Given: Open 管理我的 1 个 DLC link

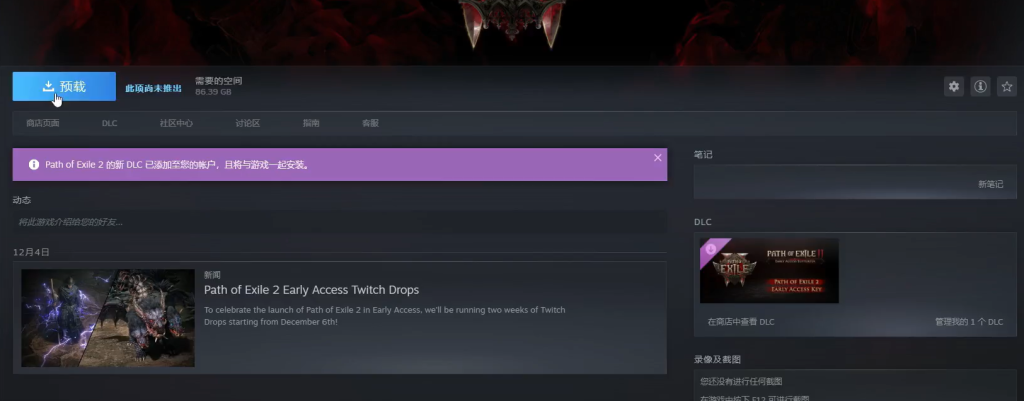Looking at the screenshot, I should [x=968, y=322].
